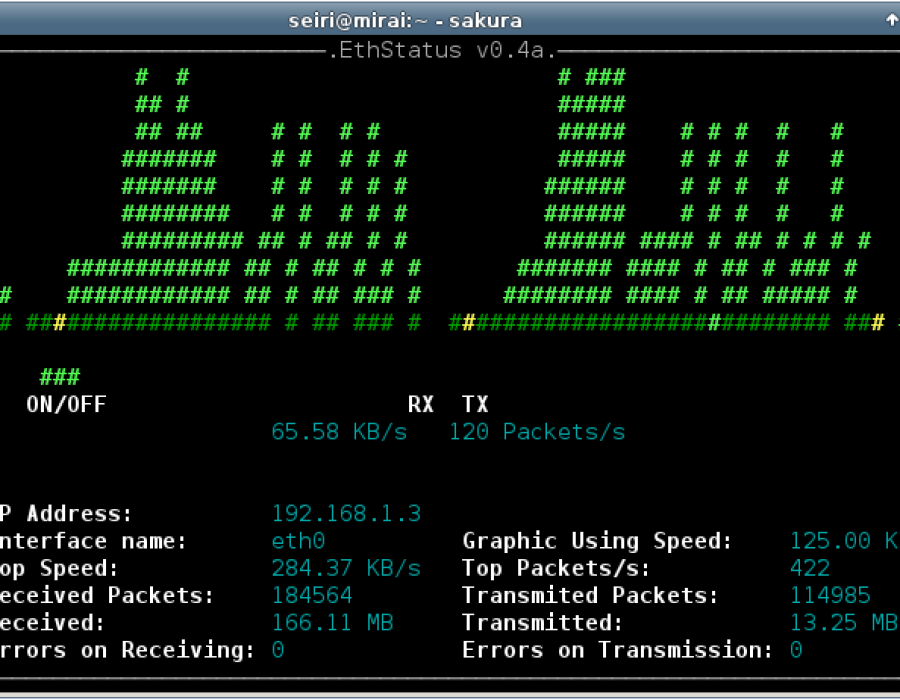The height and width of the screenshot is (700, 900).
Task: Click the "Graphic Using Speed:" label
Action: tap(598, 541)
